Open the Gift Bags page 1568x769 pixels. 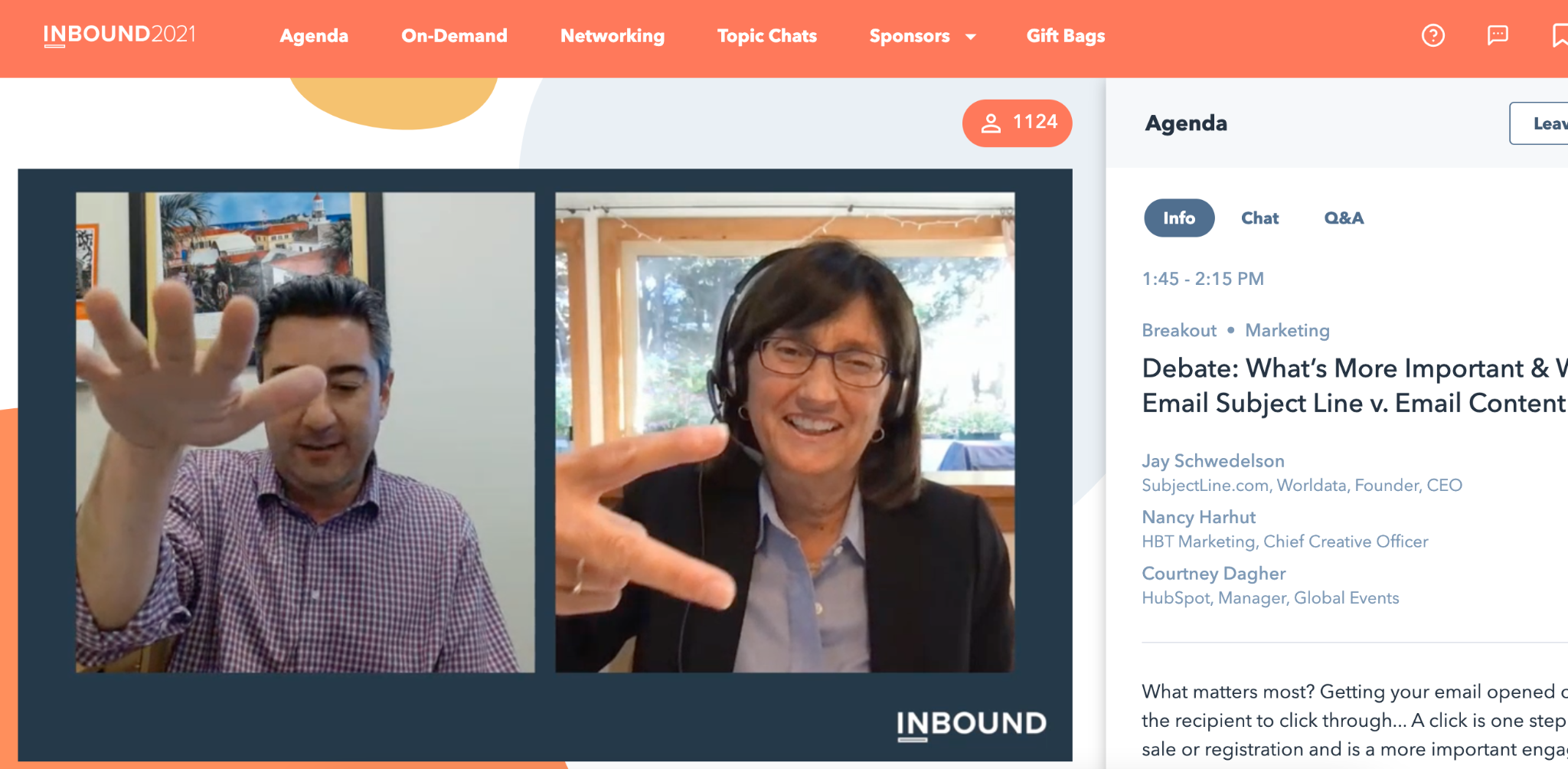pyautogui.click(x=1066, y=36)
